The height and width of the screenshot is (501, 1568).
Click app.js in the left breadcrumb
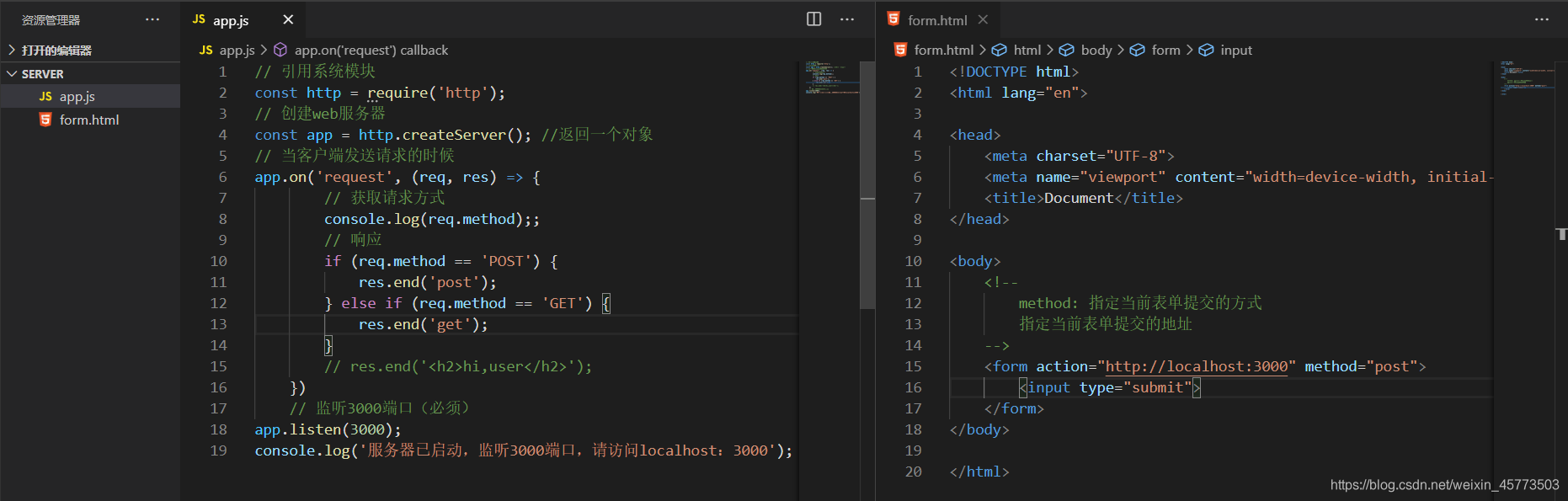[237, 51]
